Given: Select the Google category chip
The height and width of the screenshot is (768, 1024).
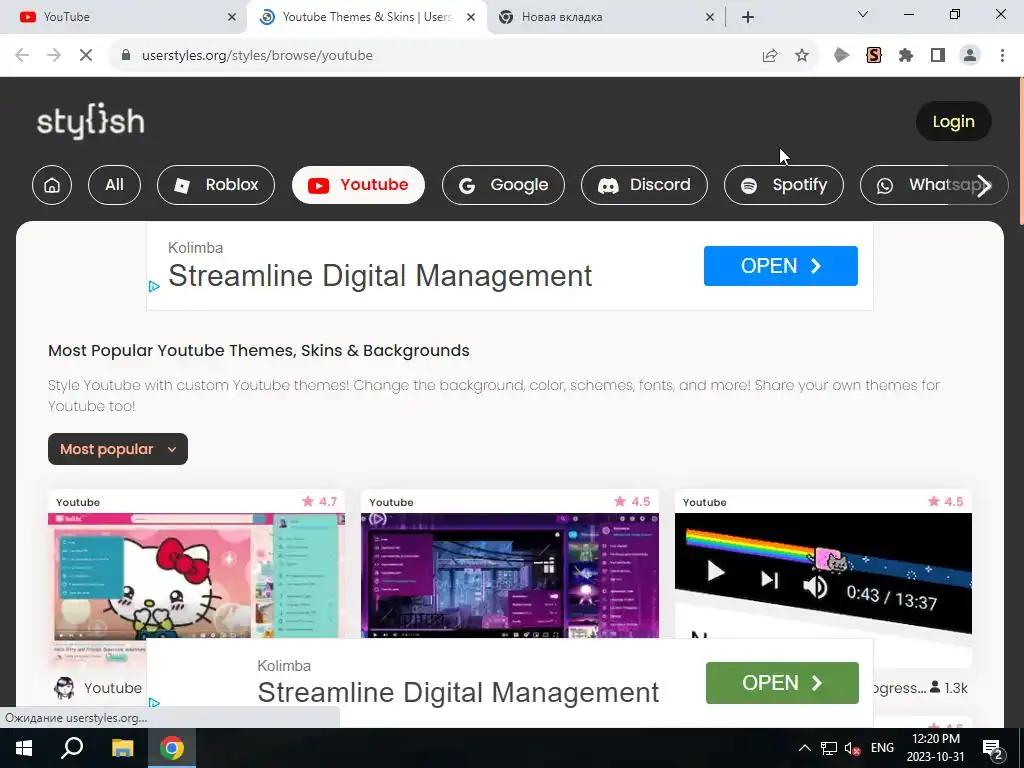Looking at the screenshot, I should click(x=504, y=185).
